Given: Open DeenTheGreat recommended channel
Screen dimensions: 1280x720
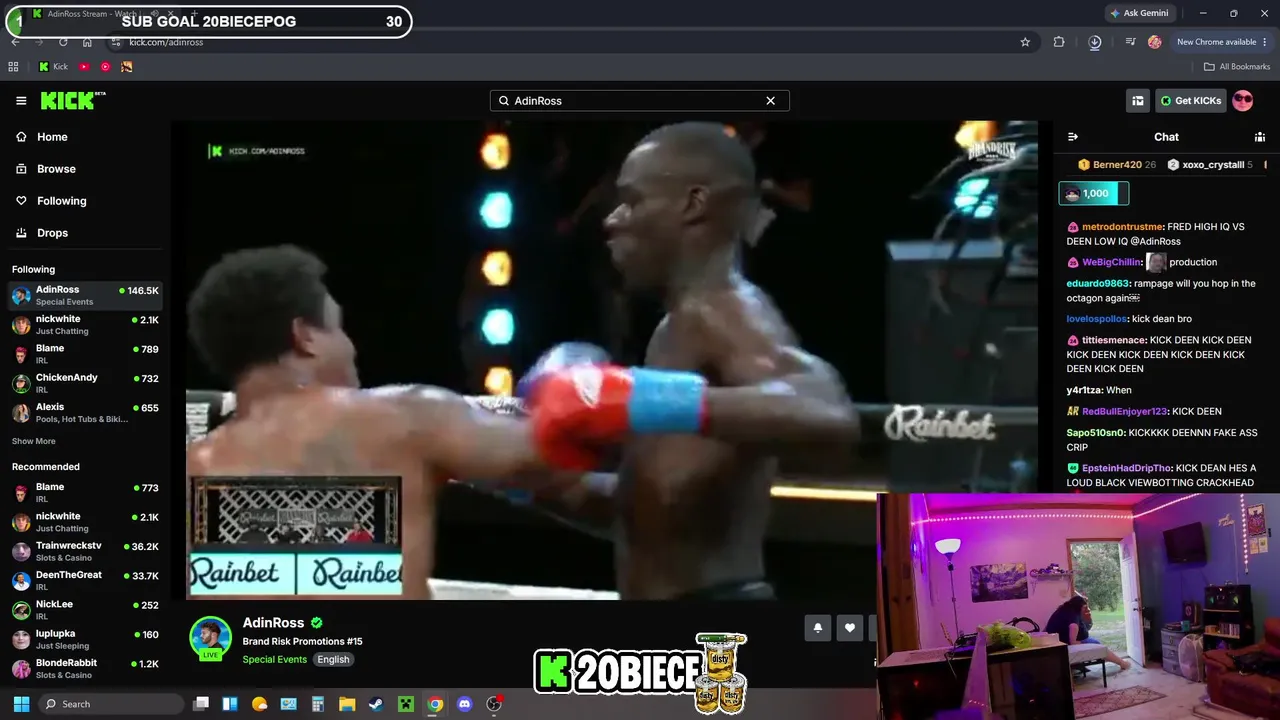Looking at the screenshot, I should click(x=85, y=580).
